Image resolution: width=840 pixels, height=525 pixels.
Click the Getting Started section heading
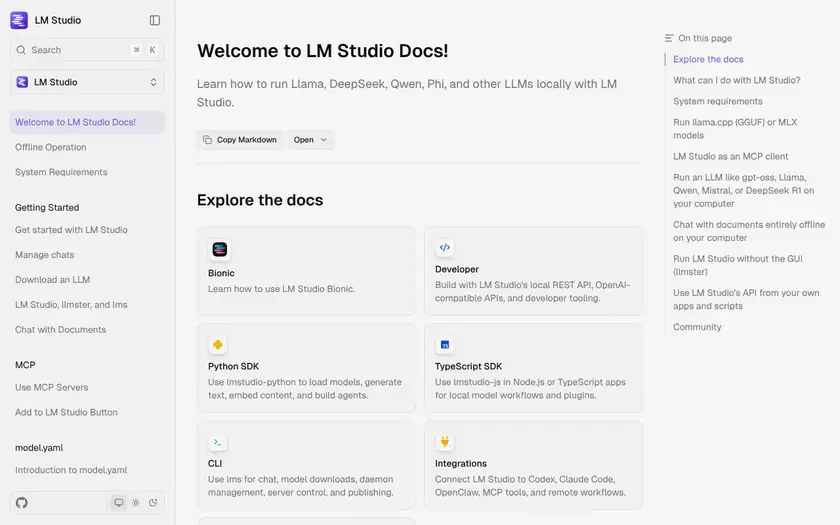(47, 207)
